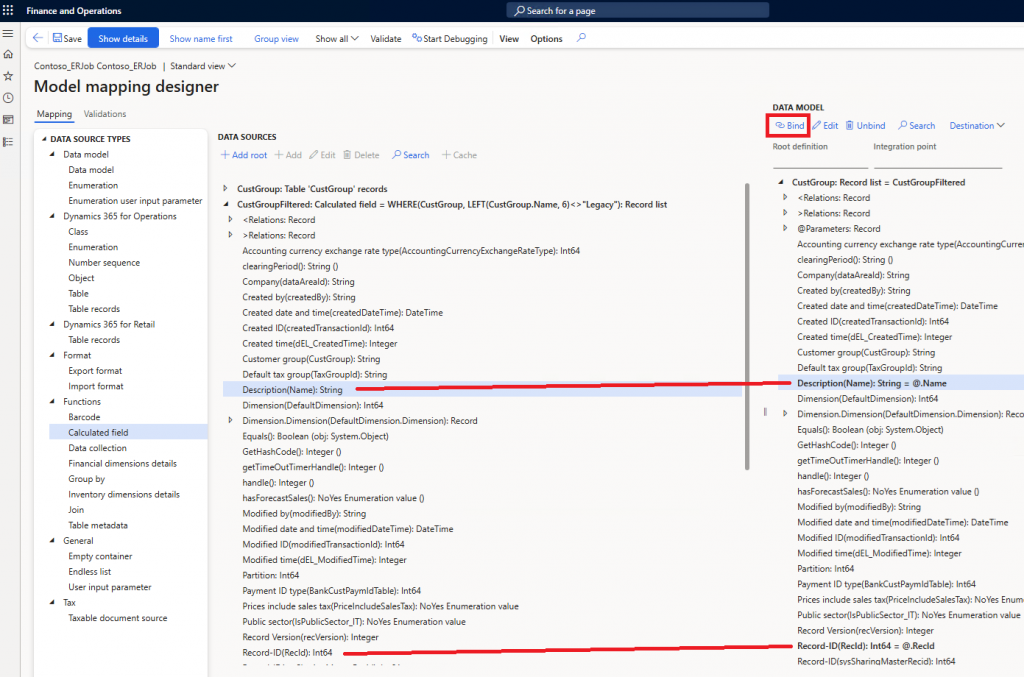Click the Show name first button

pyautogui.click(x=201, y=39)
